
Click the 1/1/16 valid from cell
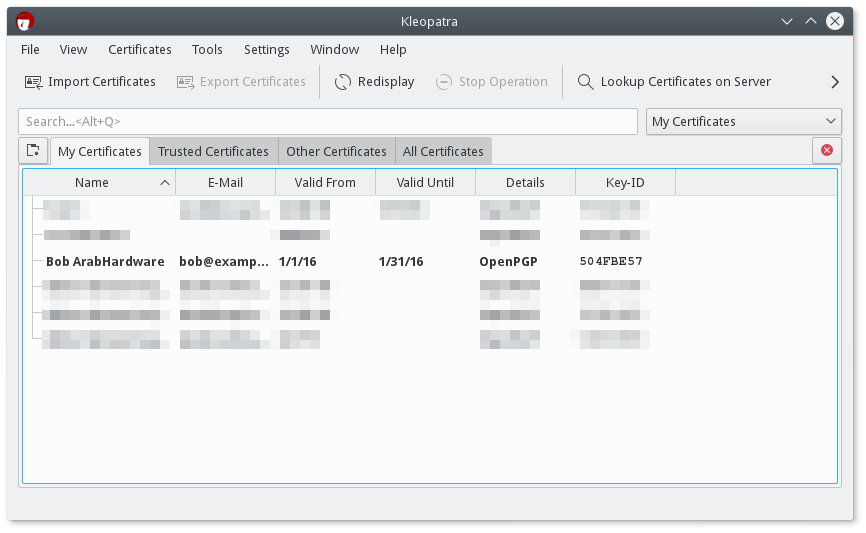(298, 262)
